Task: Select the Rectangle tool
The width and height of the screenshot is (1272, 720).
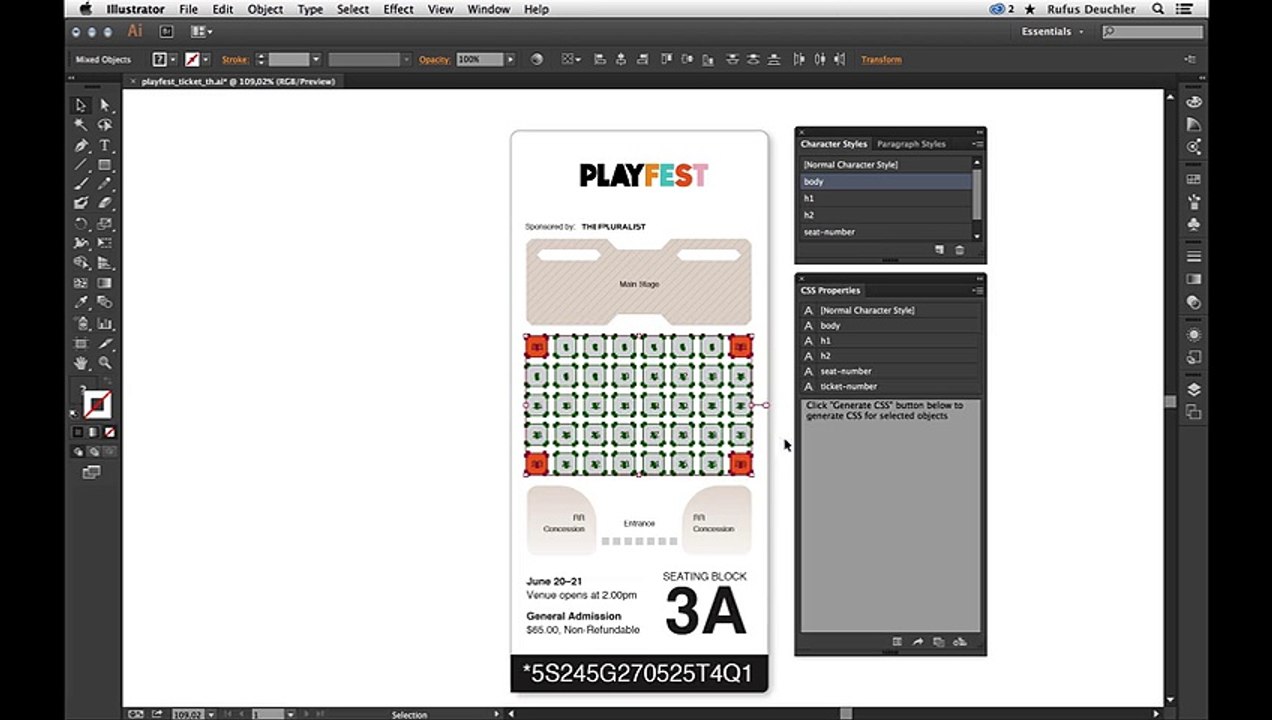Action: [x=105, y=165]
